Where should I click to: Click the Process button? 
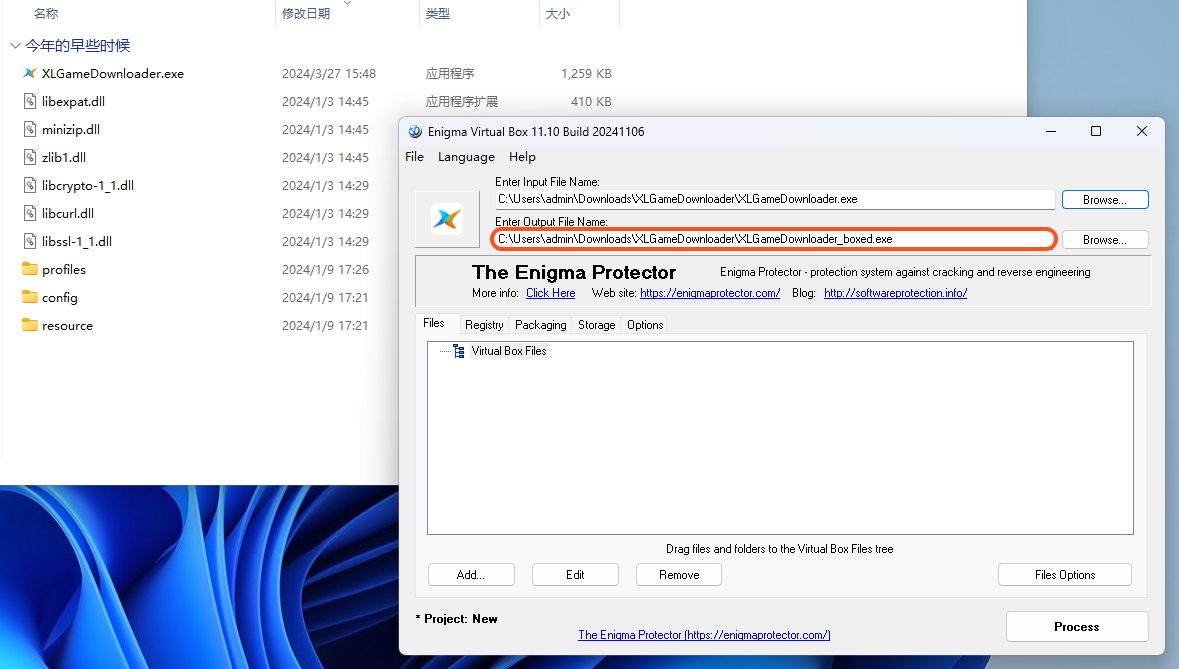tap(1077, 627)
